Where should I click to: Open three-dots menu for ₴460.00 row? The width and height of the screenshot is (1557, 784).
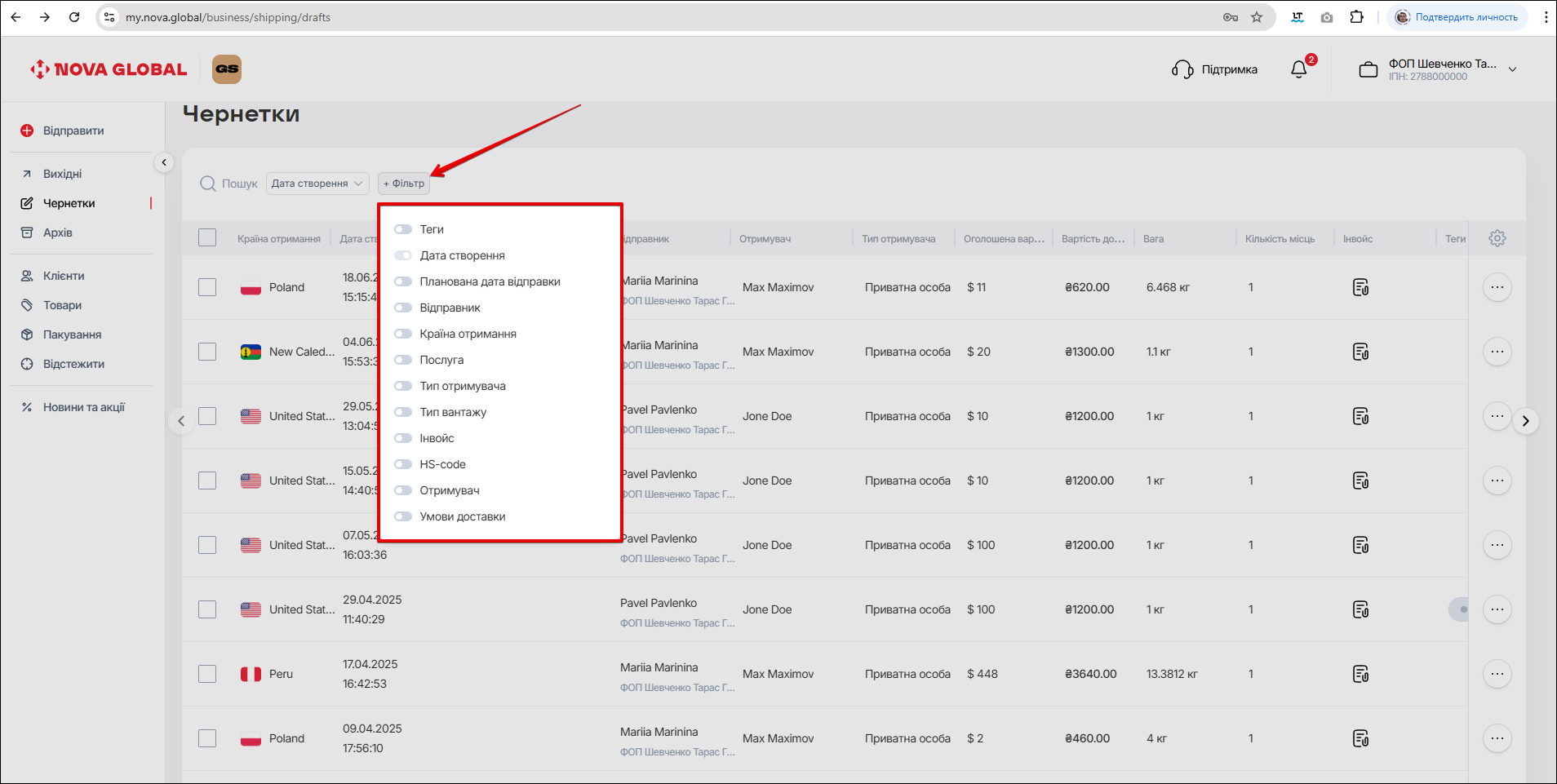point(1497,738)
